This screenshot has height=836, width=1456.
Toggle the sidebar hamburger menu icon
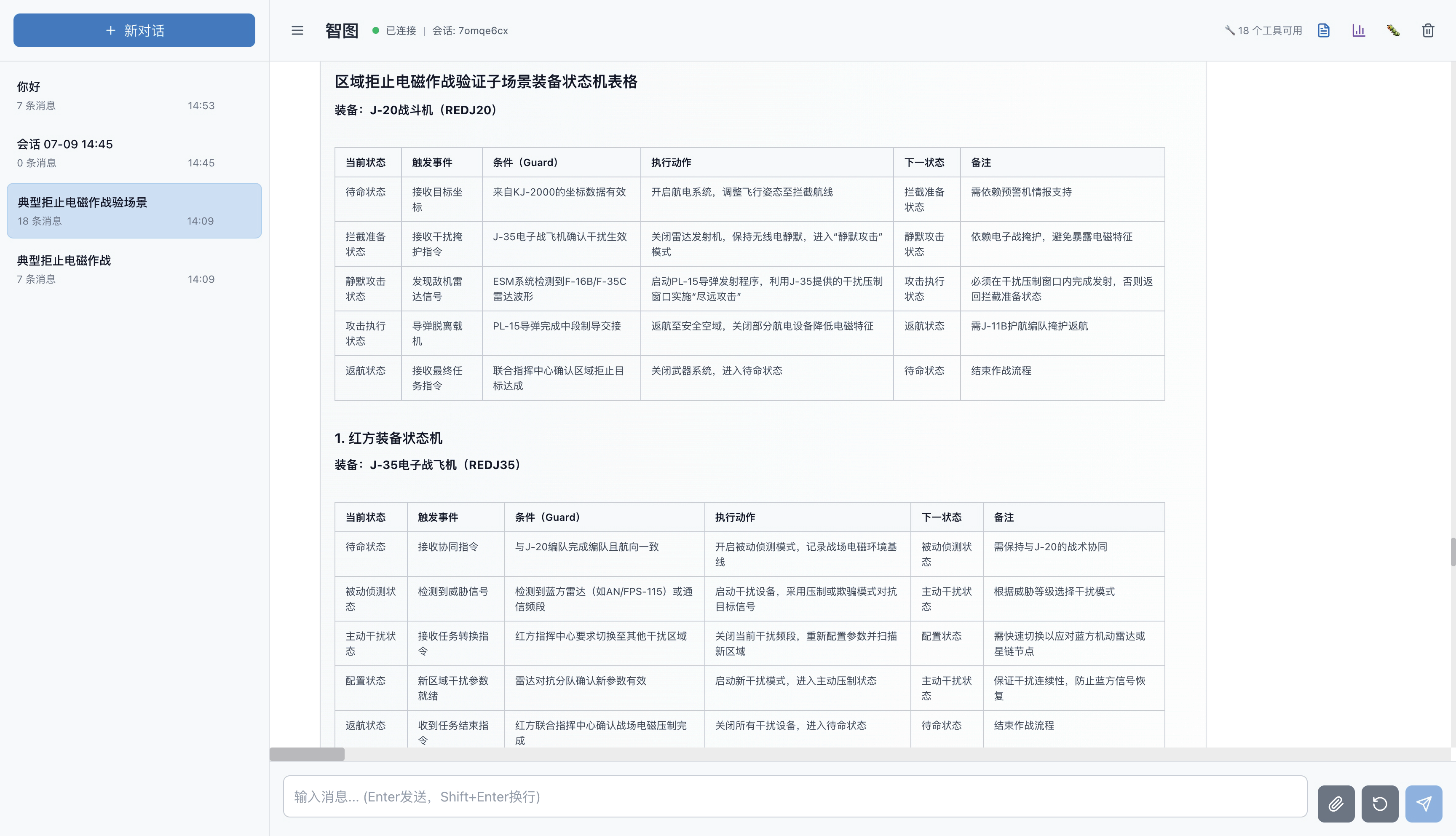coord(297,30)
